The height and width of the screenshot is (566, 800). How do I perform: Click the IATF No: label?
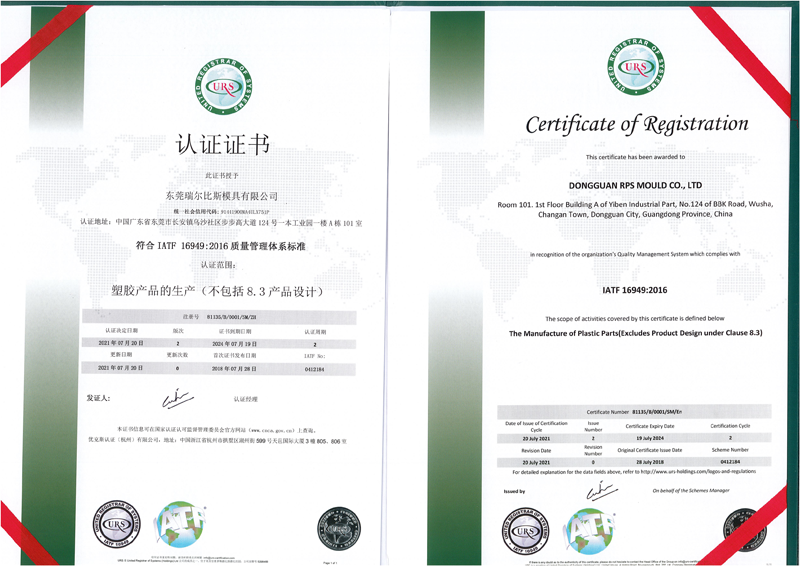click(x=315, y=356)
